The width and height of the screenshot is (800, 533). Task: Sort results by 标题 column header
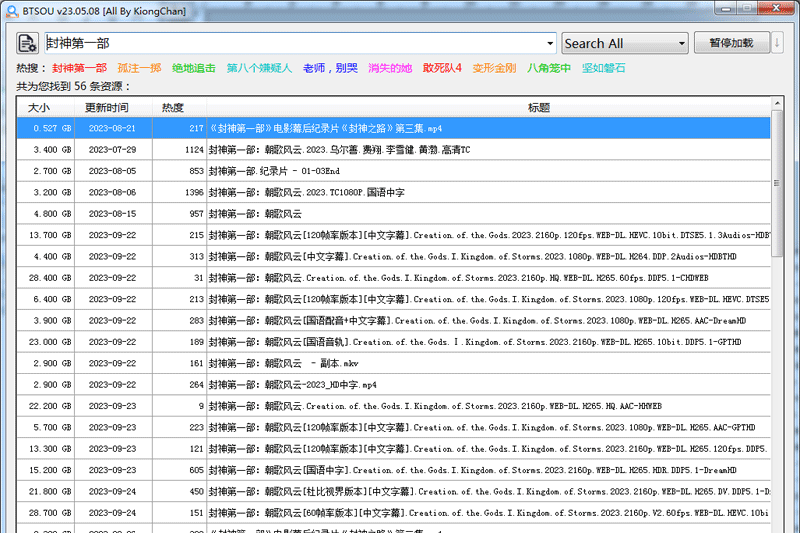point(489,108)
